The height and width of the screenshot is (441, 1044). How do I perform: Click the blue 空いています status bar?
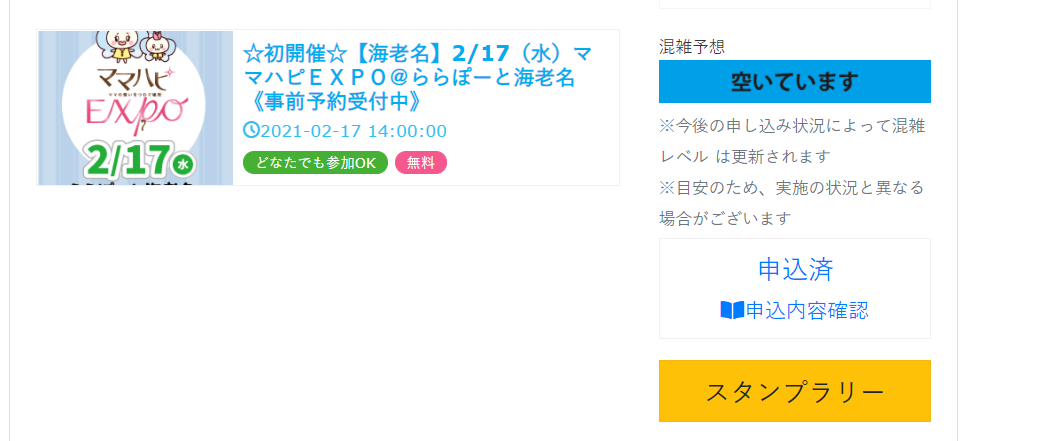794,82
